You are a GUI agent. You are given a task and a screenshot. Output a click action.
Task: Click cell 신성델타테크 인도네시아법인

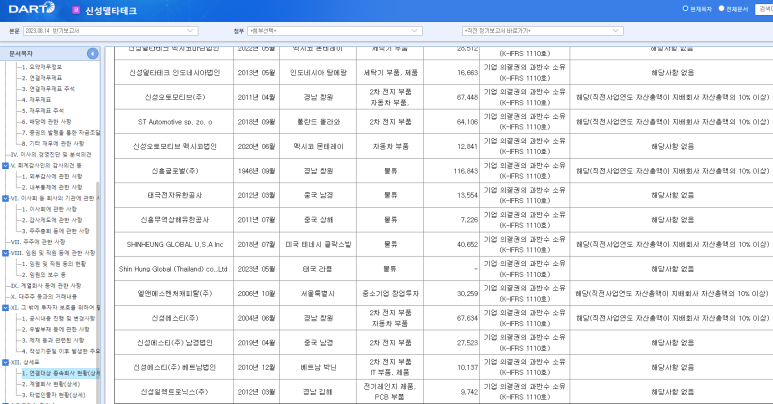(175, 73)
